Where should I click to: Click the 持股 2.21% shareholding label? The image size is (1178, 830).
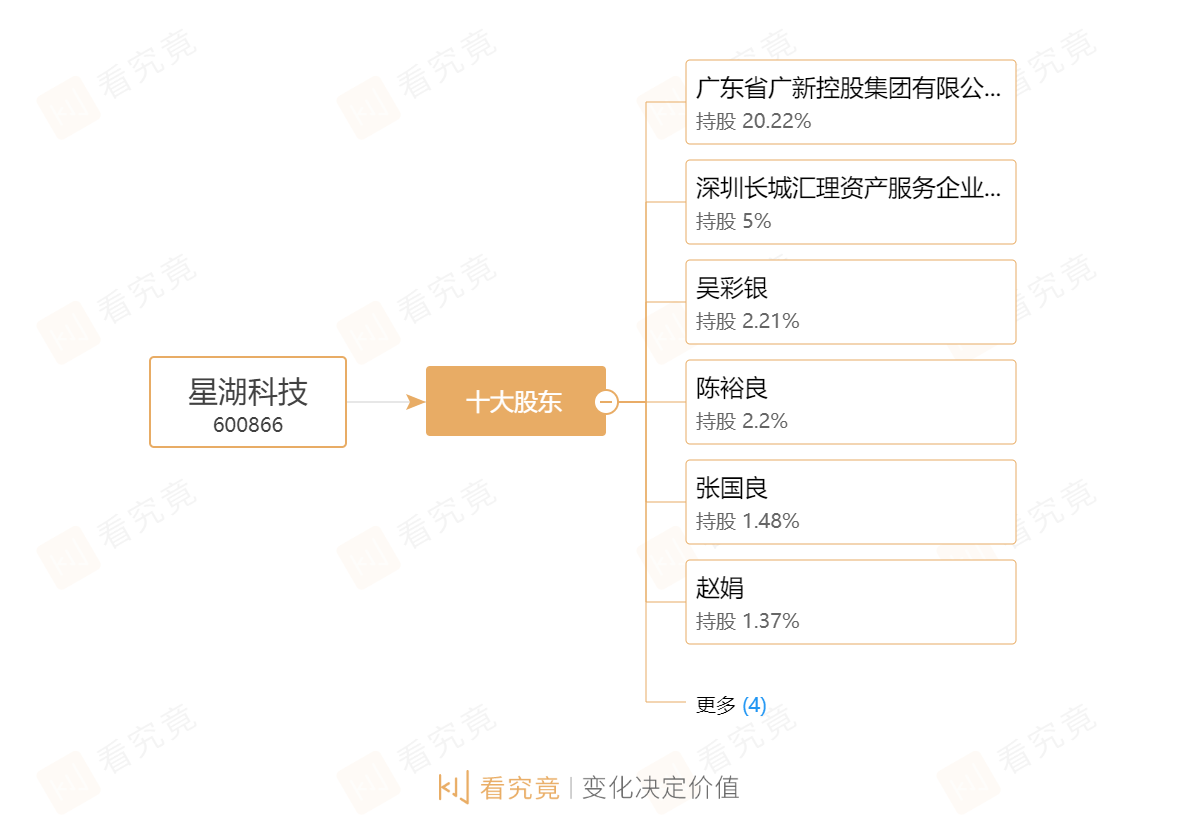tap(748, 321)
